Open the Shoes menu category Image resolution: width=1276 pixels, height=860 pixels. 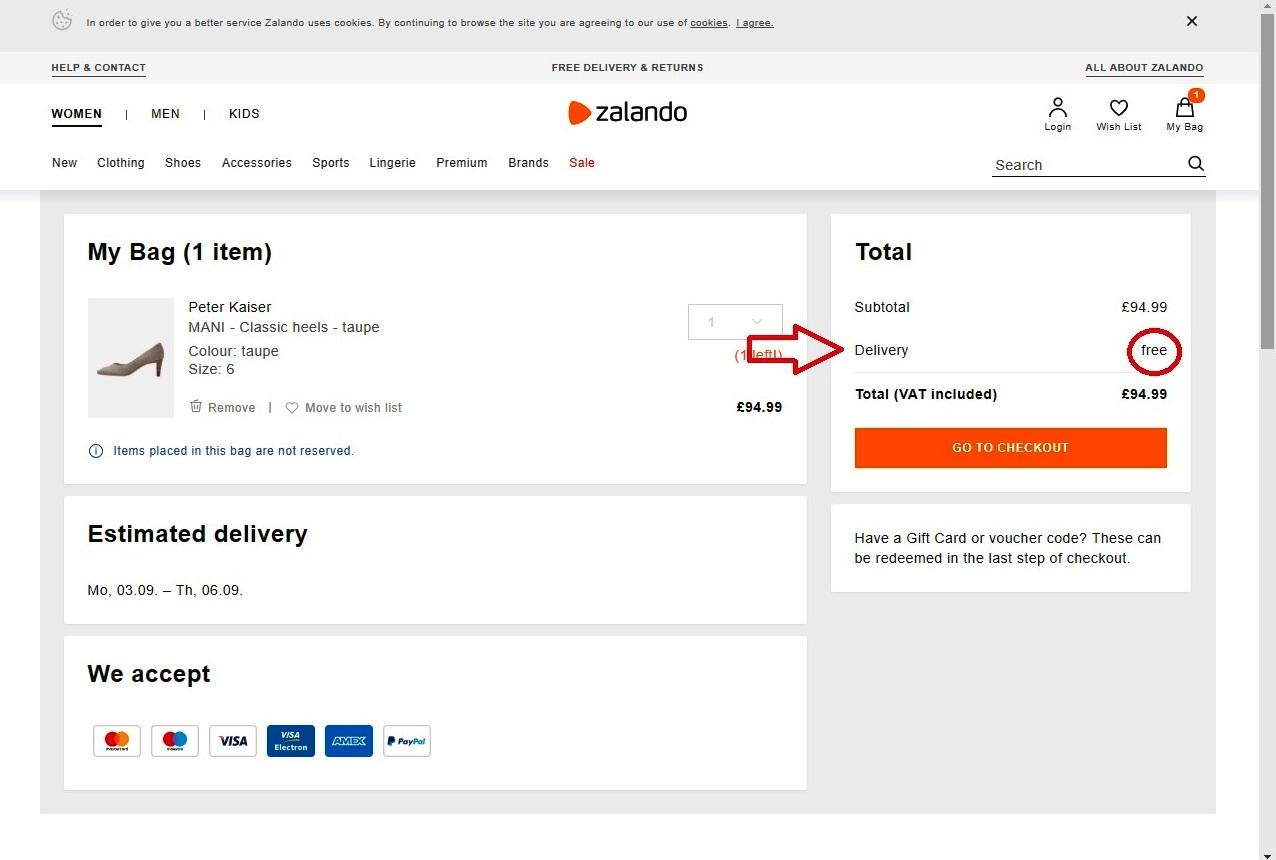tap(183, 163)
